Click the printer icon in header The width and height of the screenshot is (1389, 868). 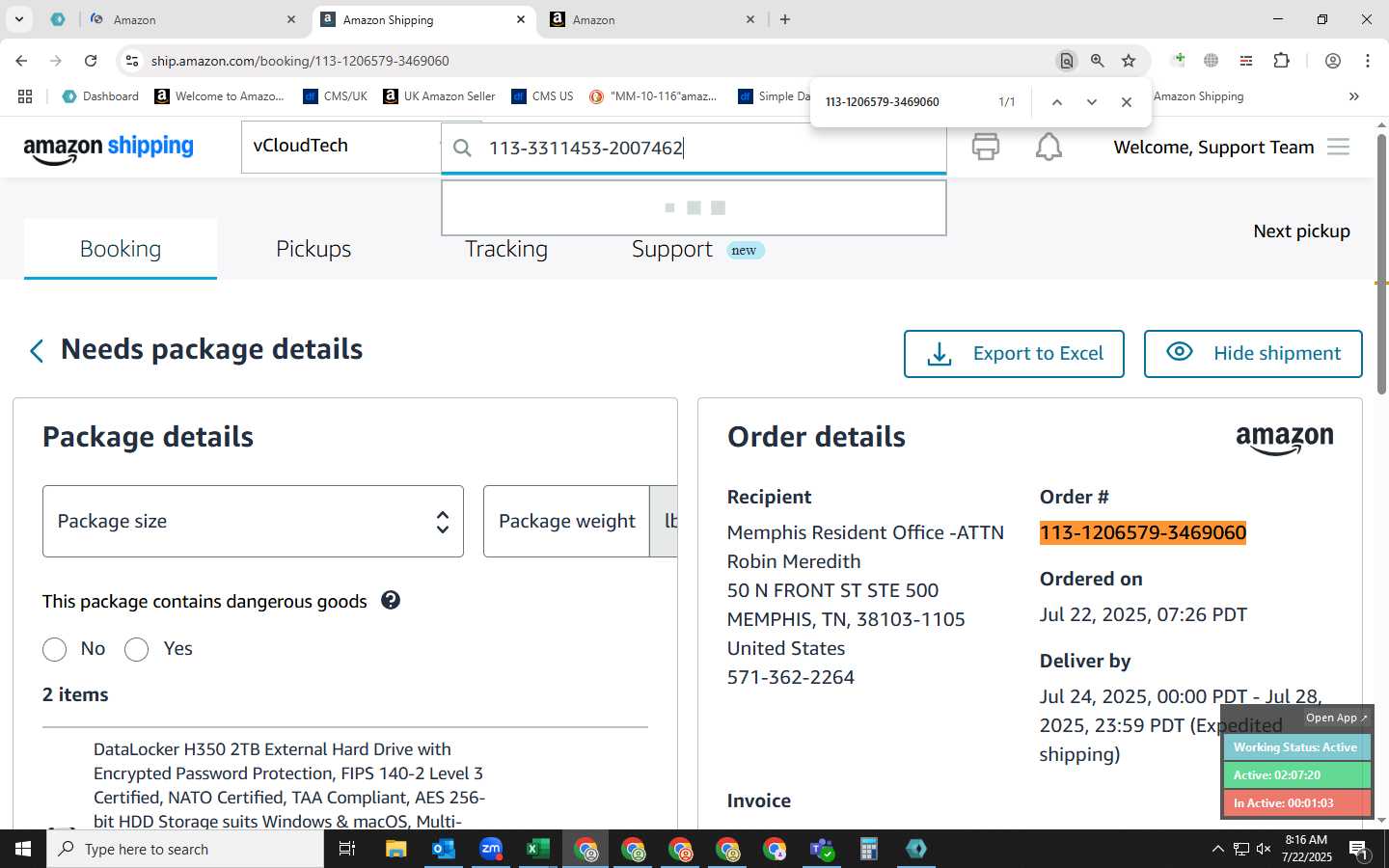point(985,147)
